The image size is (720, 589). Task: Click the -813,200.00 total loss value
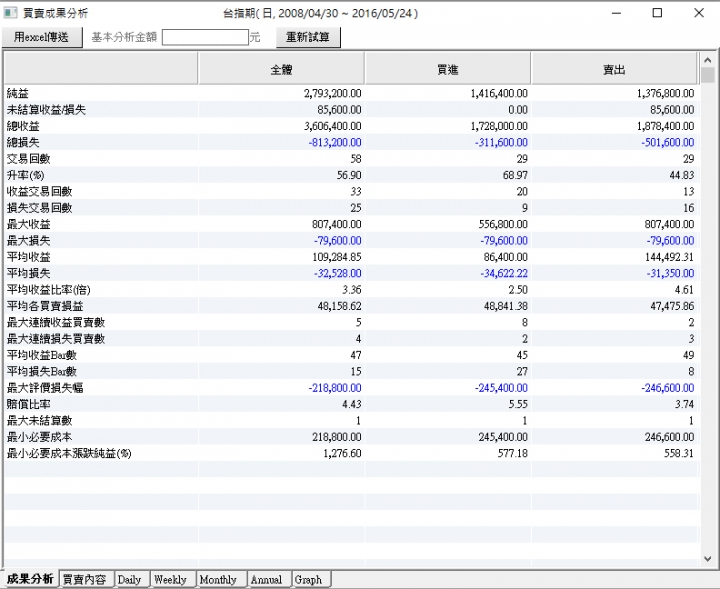click(x=335, y=142)
